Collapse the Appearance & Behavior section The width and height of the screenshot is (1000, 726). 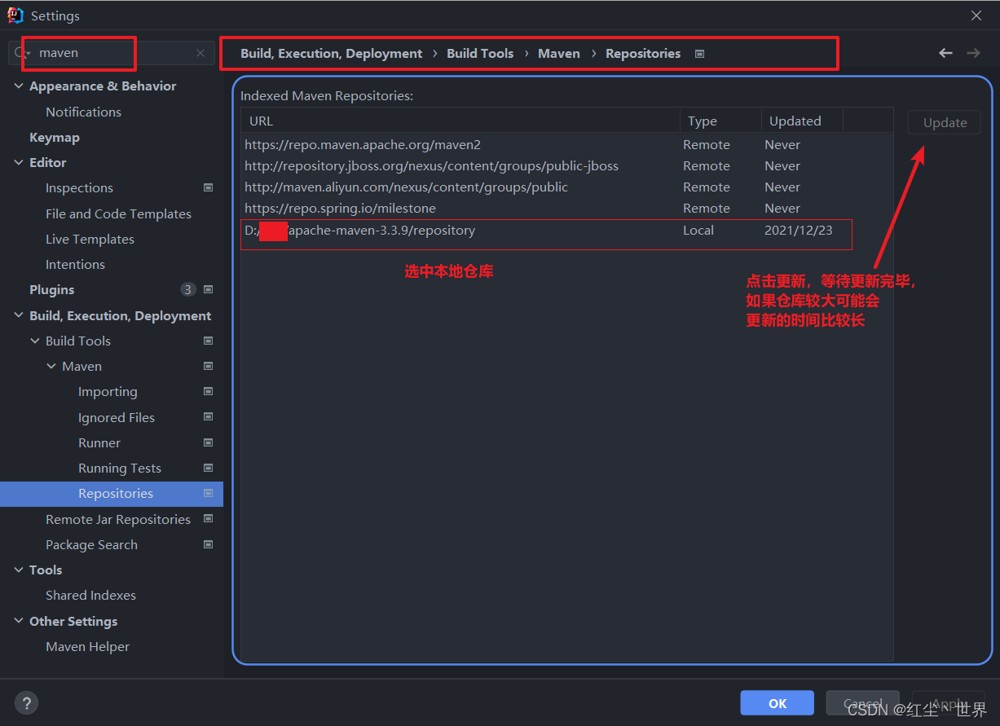(x=18, y=85)
